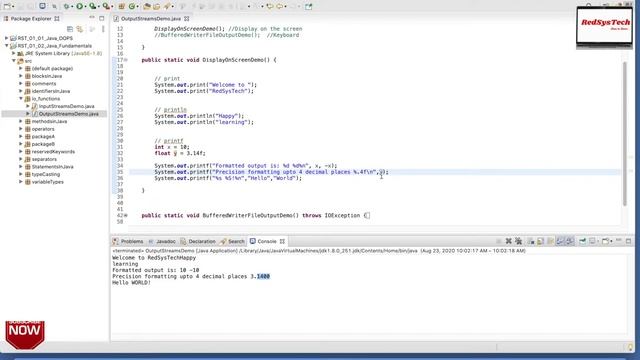Toggle Show Console on standard output change
The width and height of the screenshot is (640, 360).
[560, 241]
